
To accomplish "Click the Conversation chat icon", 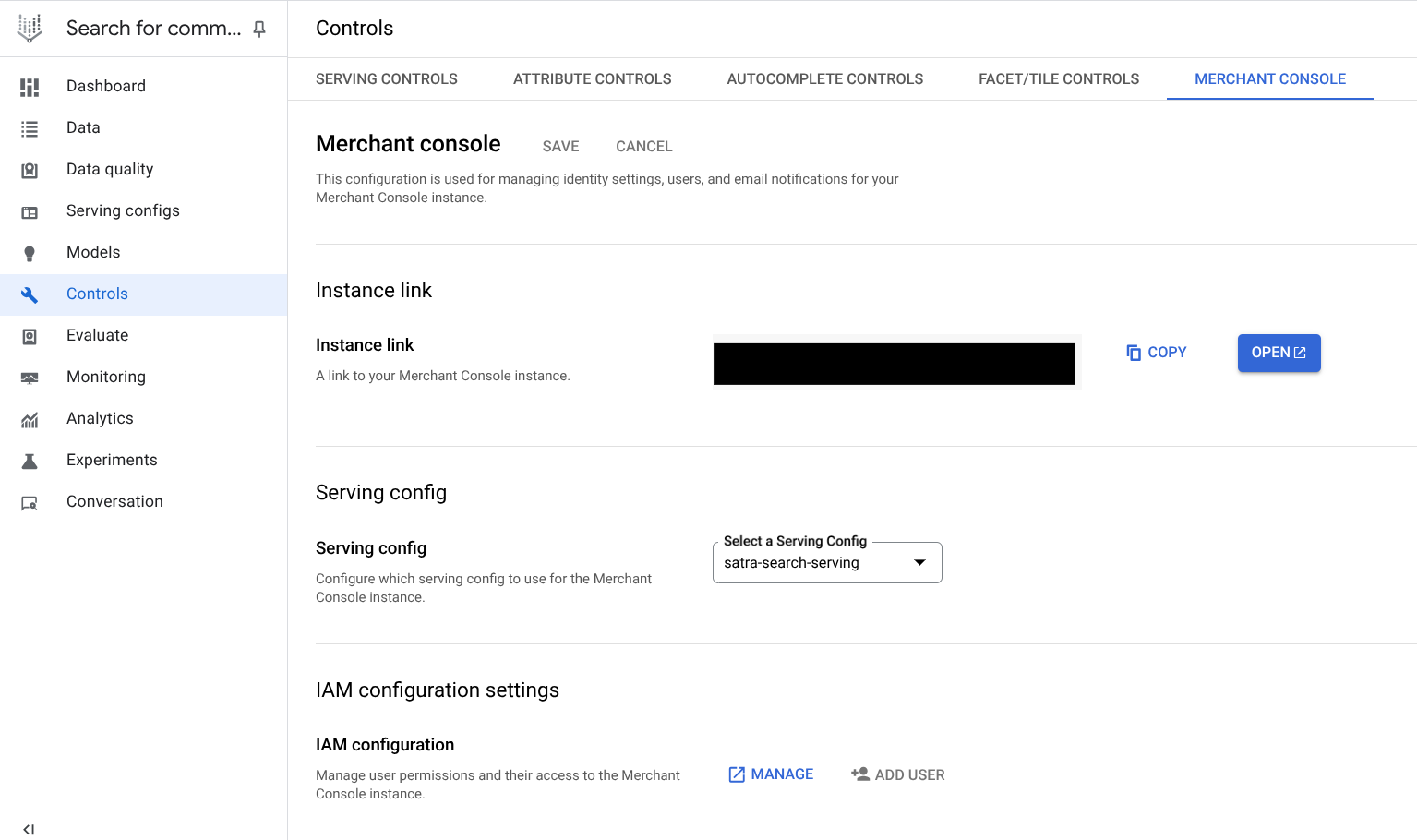I will tap(29, 501).
